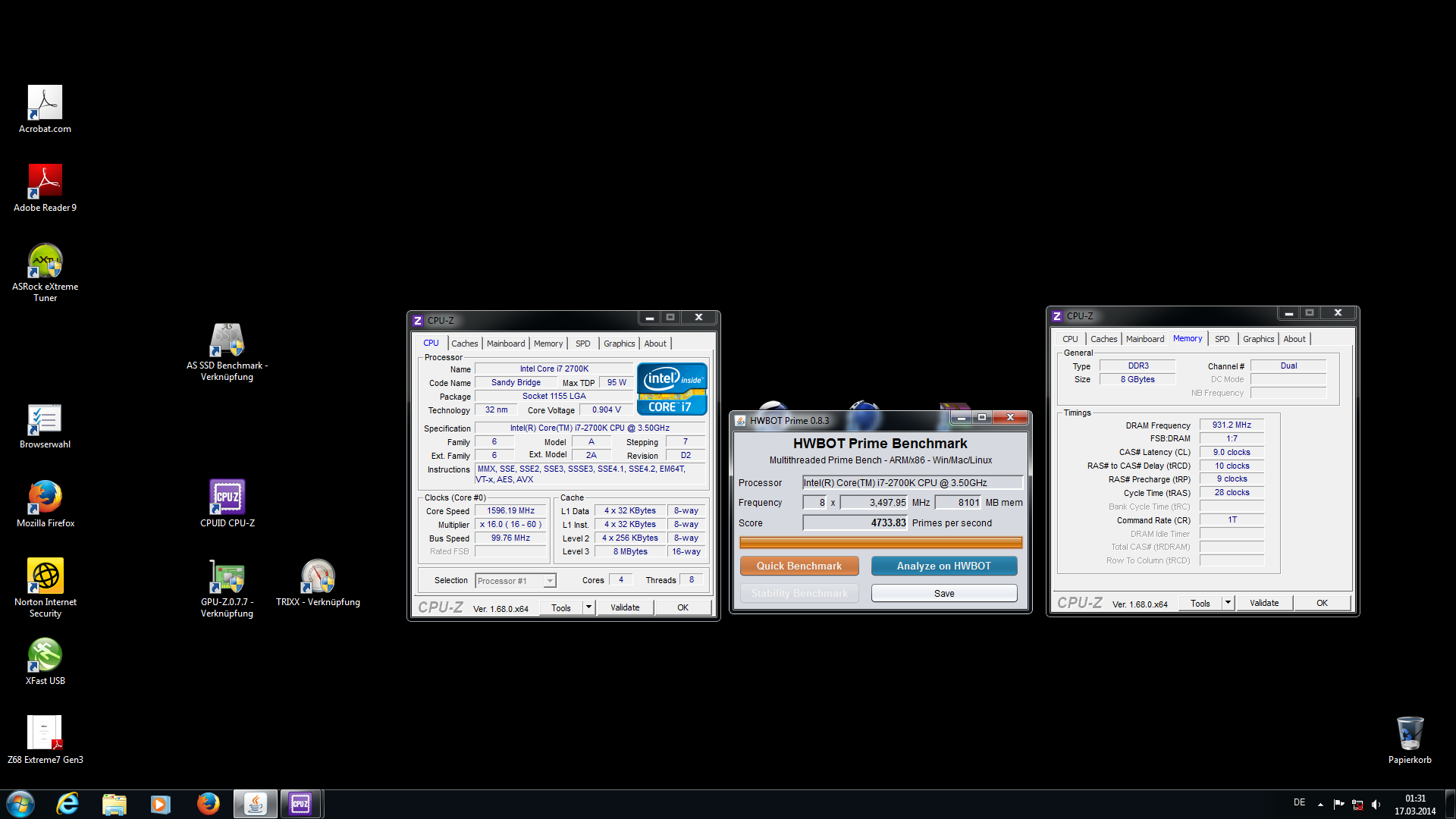Click OK in right CPU-Z window
The image size is (1456, 819).
pyautogui.click(x=1322, y=603)
